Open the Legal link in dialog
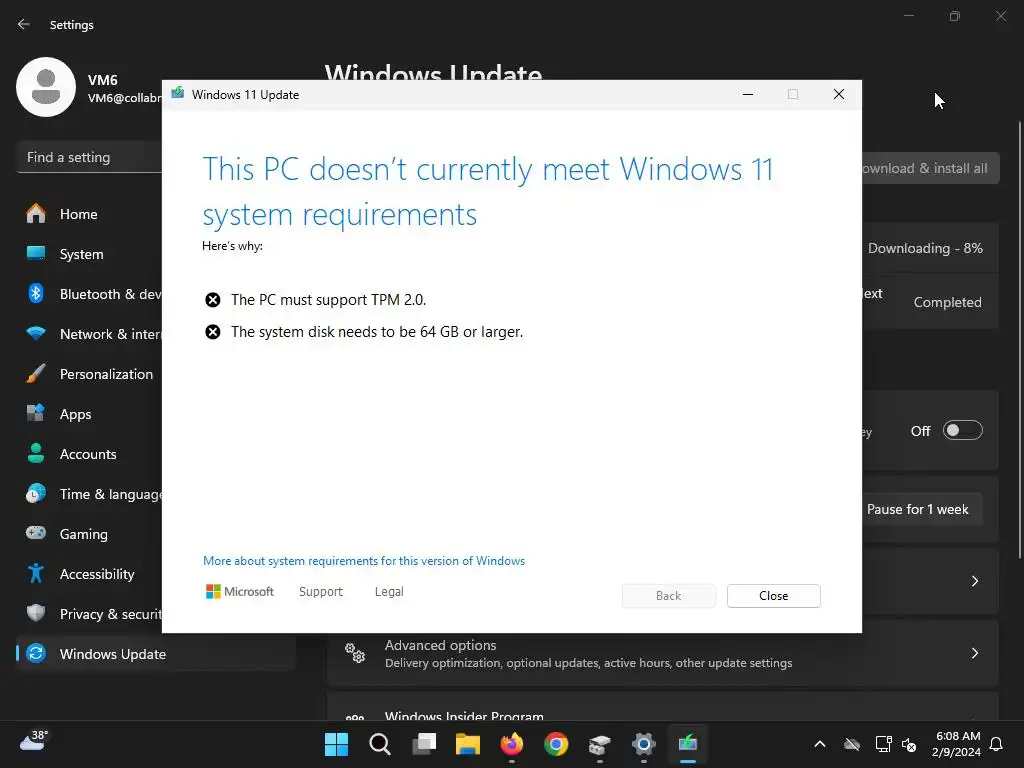Viewport: 1024px width, 768px height. pyautogui.click(x=389, y=592)
